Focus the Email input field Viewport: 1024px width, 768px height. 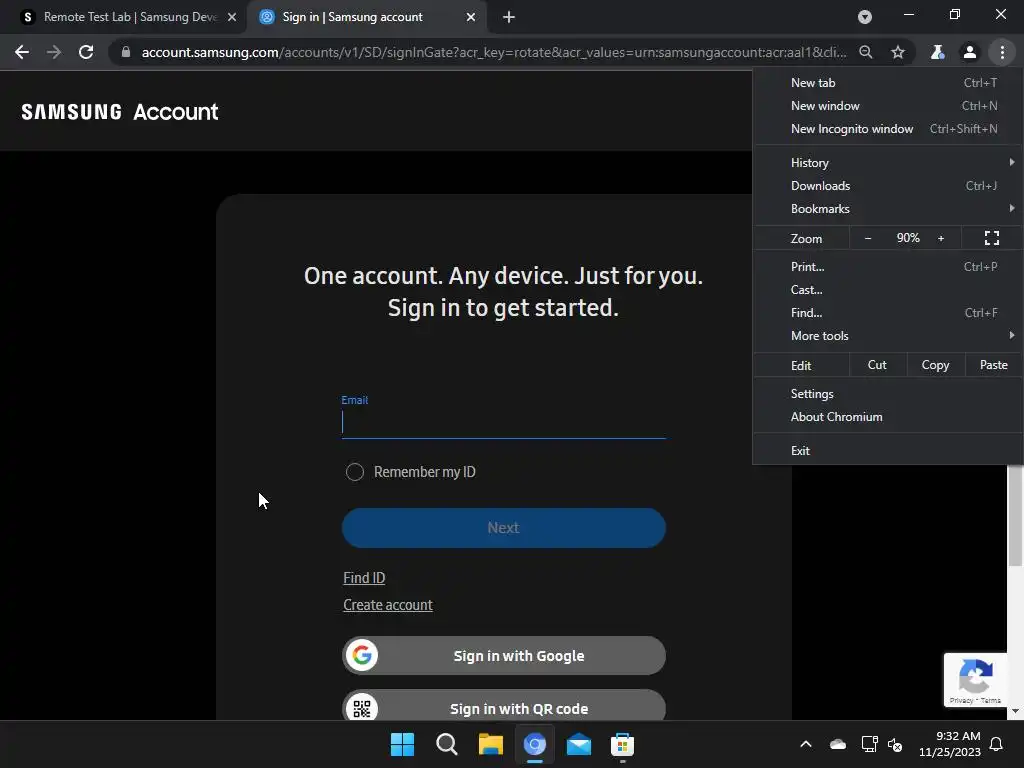(x=504, y=423)
